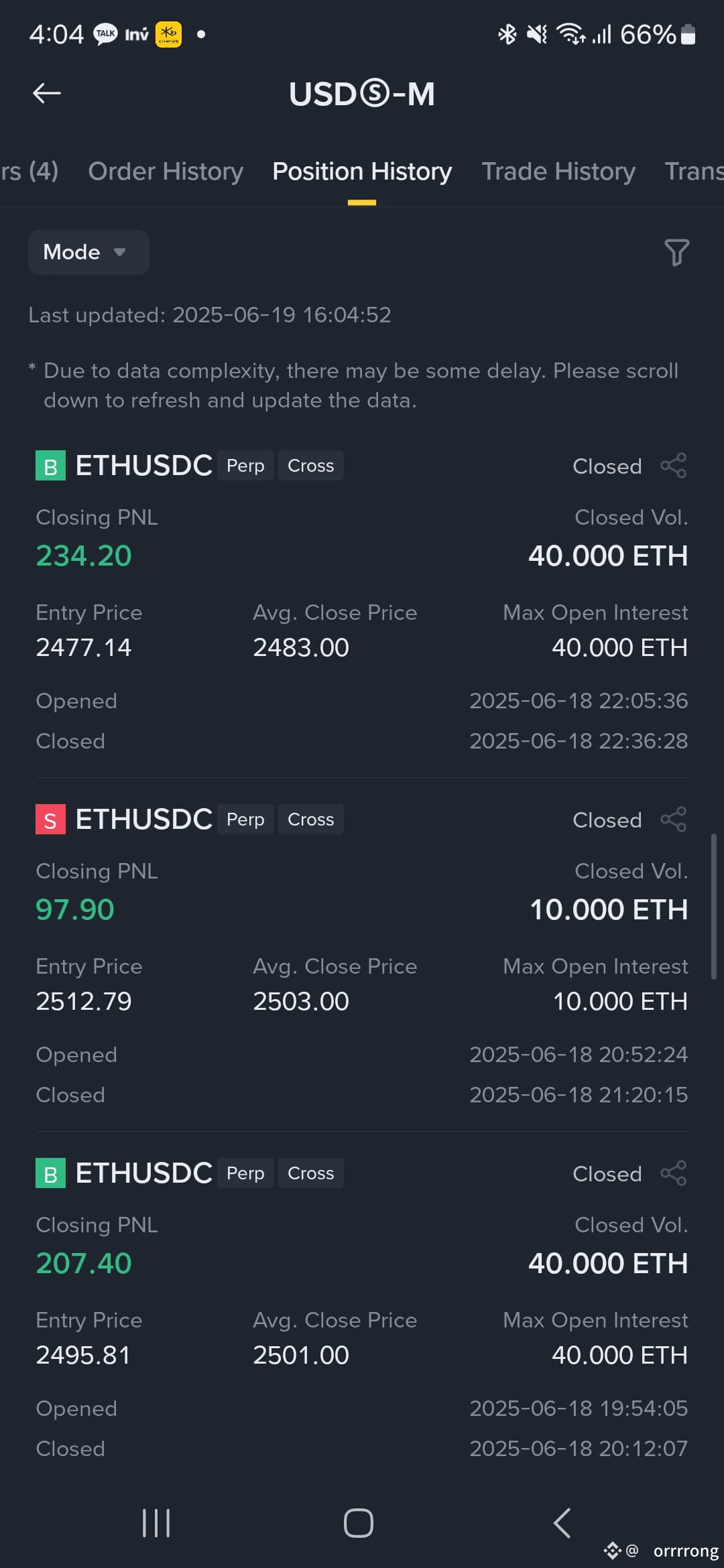This screenshot has width=724, height=1568.
Task: Tap the red S sell badge
Action: pos(50,820)
